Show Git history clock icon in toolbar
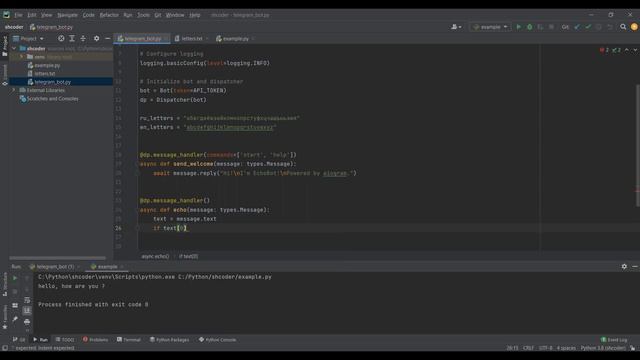 tap(599, 27)
